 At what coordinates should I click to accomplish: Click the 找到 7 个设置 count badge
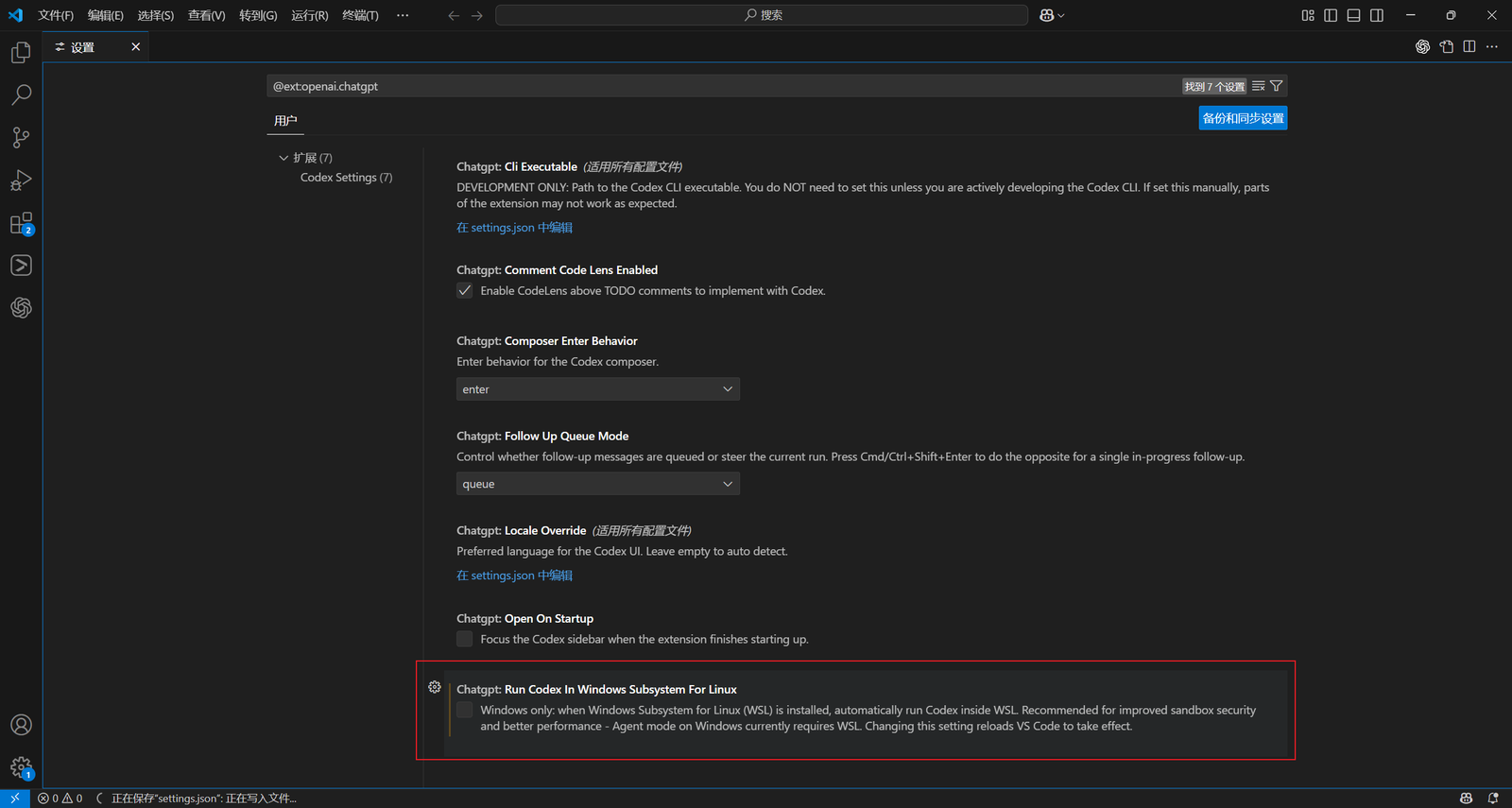(x=1214, y=86)
